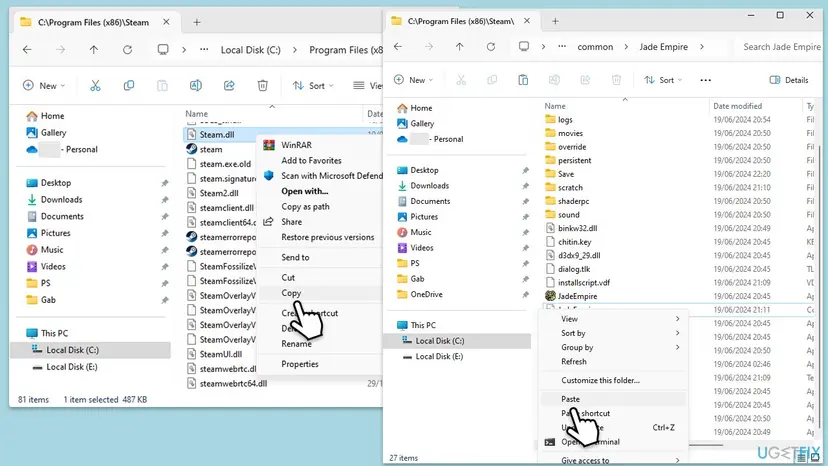Click Refresh icon in right window navigation

tap(491, 46)
